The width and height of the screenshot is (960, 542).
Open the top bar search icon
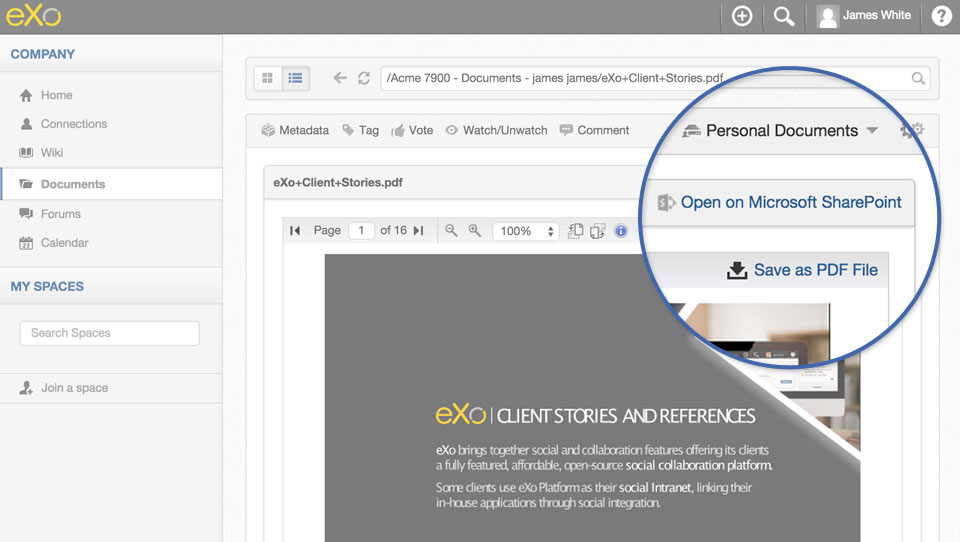[784, 16]
